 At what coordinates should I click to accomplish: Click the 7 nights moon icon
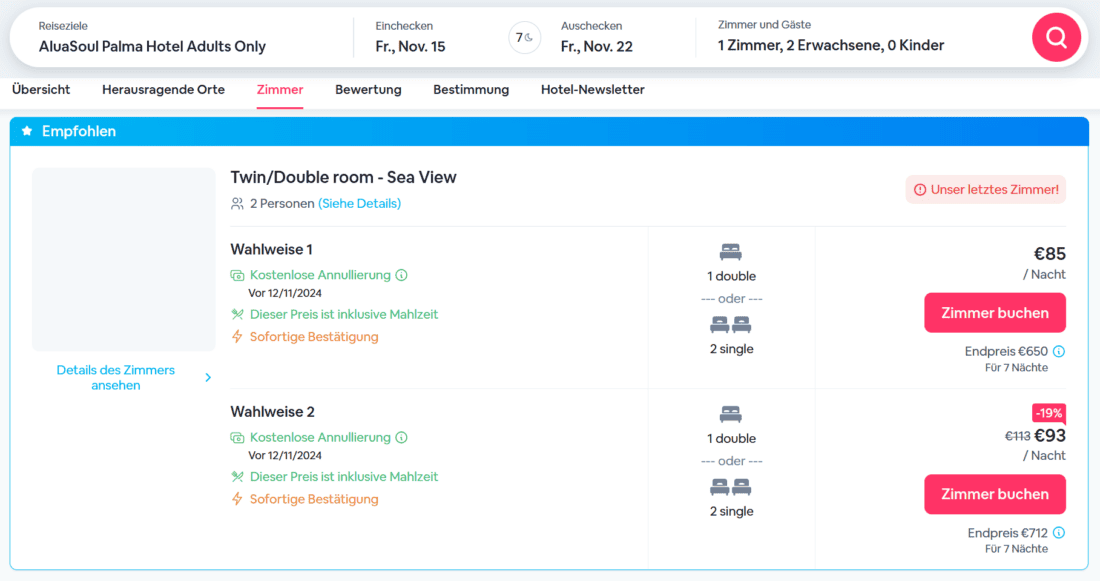[524, 38]
